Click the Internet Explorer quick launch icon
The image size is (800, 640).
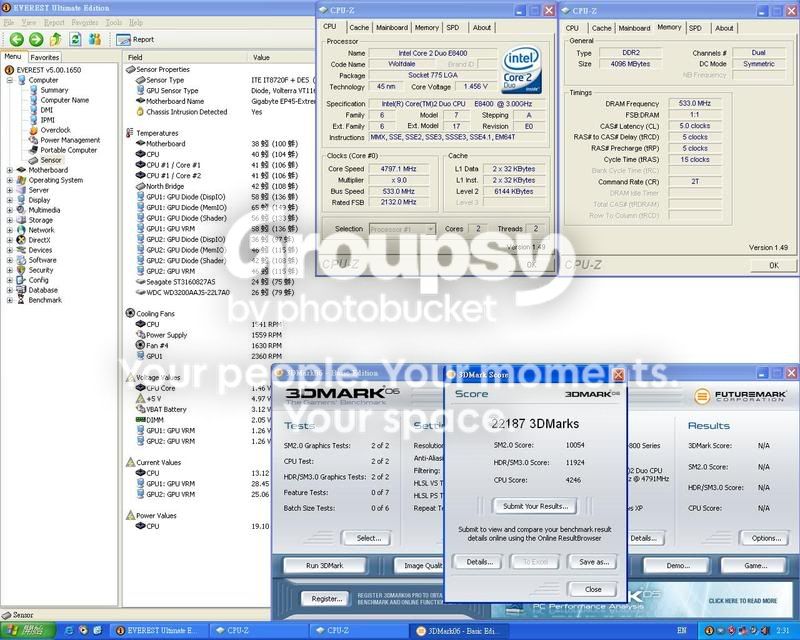68,631
